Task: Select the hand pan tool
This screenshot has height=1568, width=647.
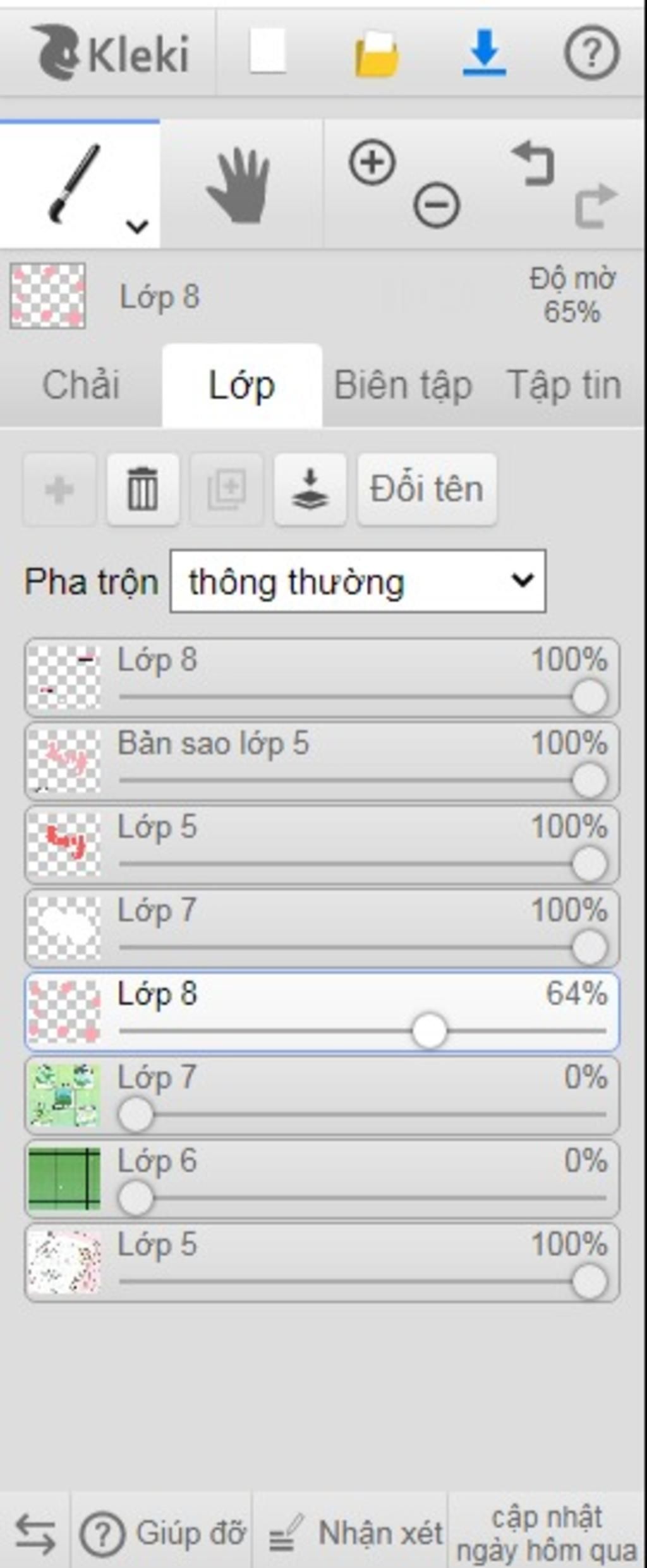Action: (240, 184)
